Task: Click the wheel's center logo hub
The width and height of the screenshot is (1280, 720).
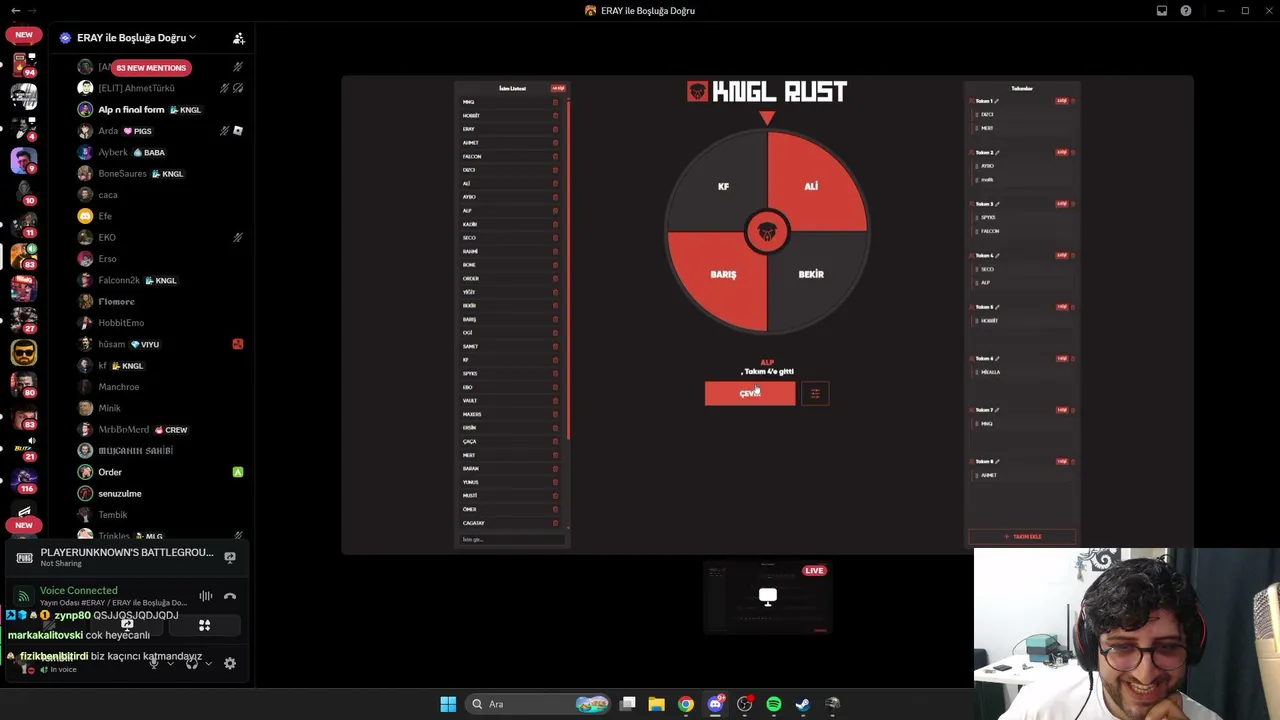Action: [x=767, y=232]
